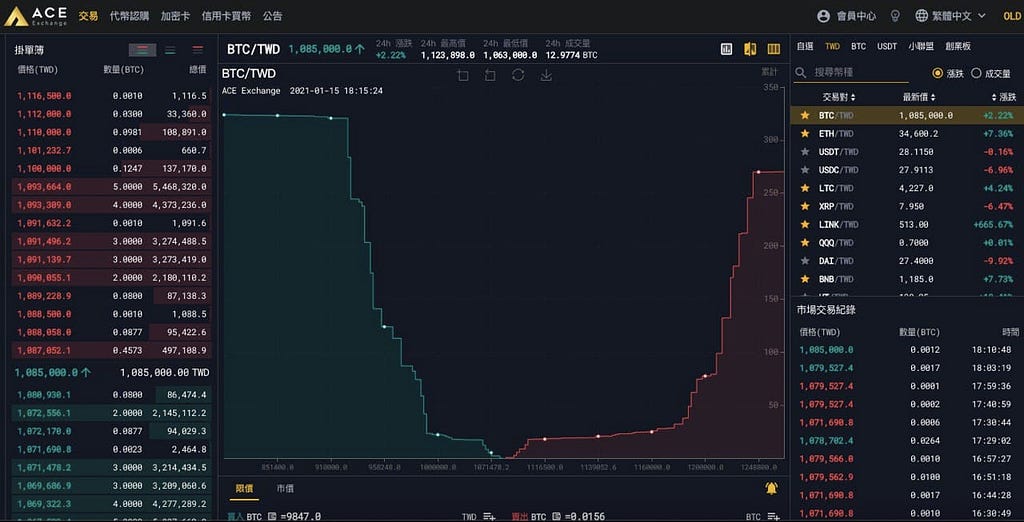The height and width of the screenshot is (522, 1024).
Task: Select the QQQ/TWD trading pair row
Action: [907, 242]
